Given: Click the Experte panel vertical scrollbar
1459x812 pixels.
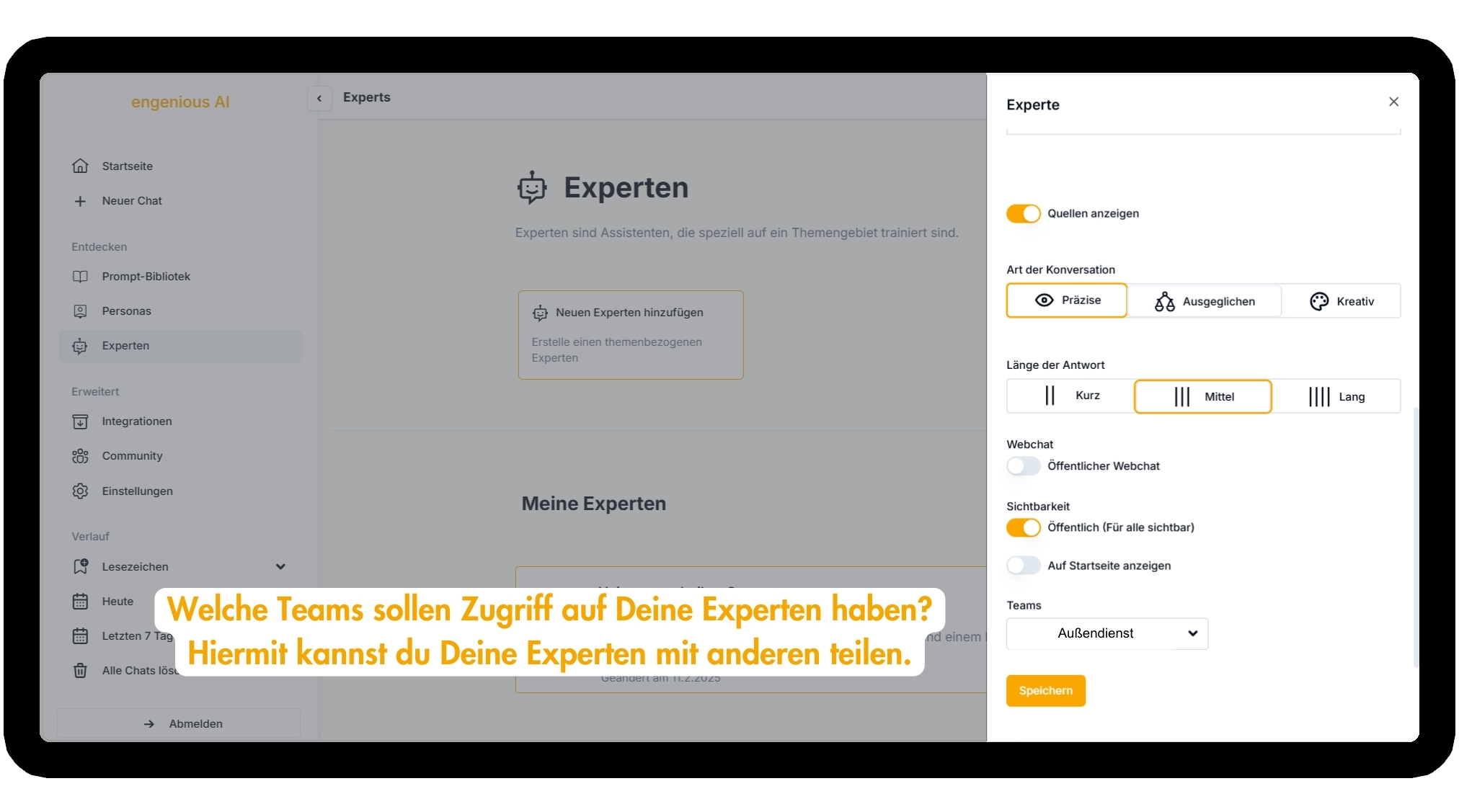Looking at the screenshot, I should pos(1415,537).
